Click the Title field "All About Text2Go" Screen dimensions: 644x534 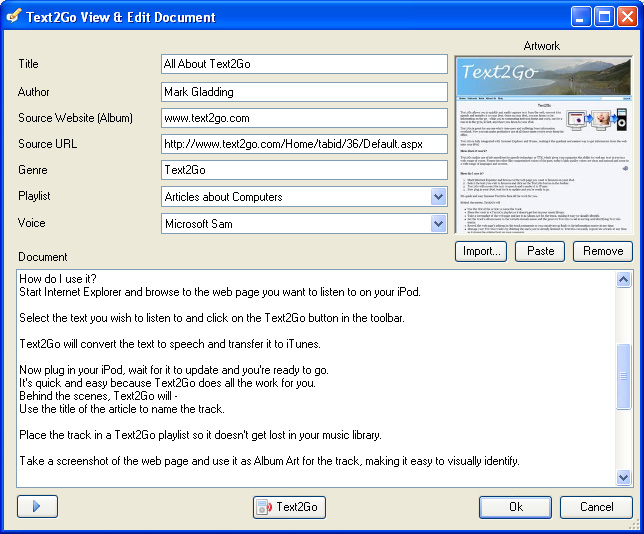[x=304, y=64]
